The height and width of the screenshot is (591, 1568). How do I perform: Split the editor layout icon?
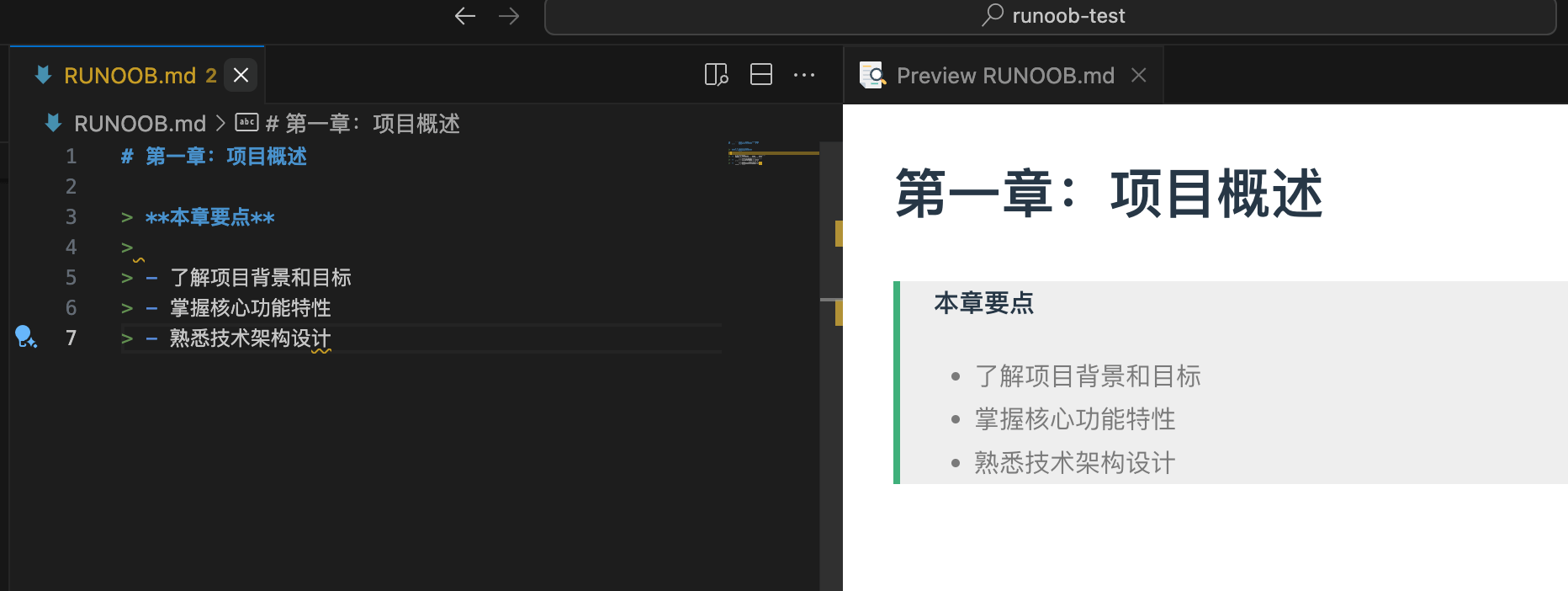tap(761, 75)
